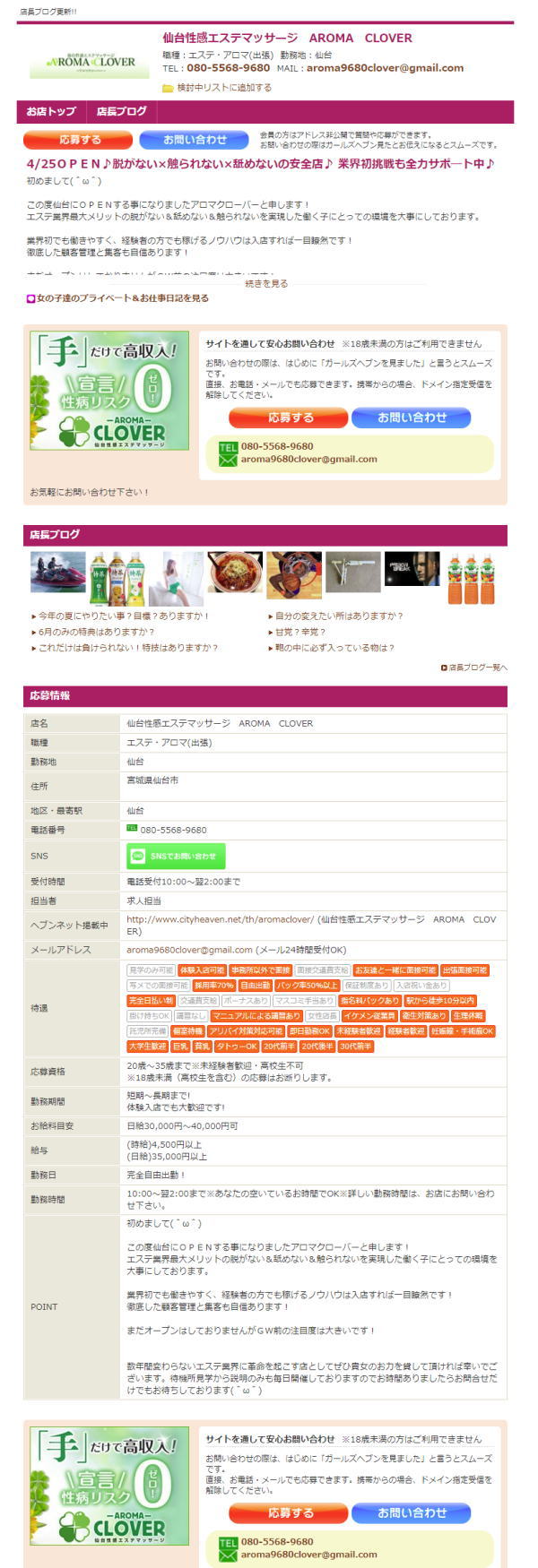538x1568 pixels.
Task: Open 女の子達のプライベート＆お仕事日記を見る link
Action: tap(122, 298)
